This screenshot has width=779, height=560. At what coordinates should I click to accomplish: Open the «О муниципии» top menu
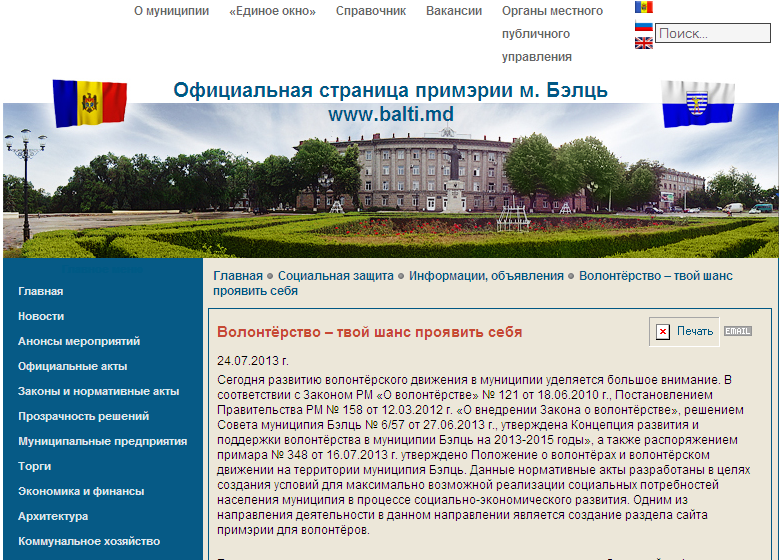click(x=171, y=11)
